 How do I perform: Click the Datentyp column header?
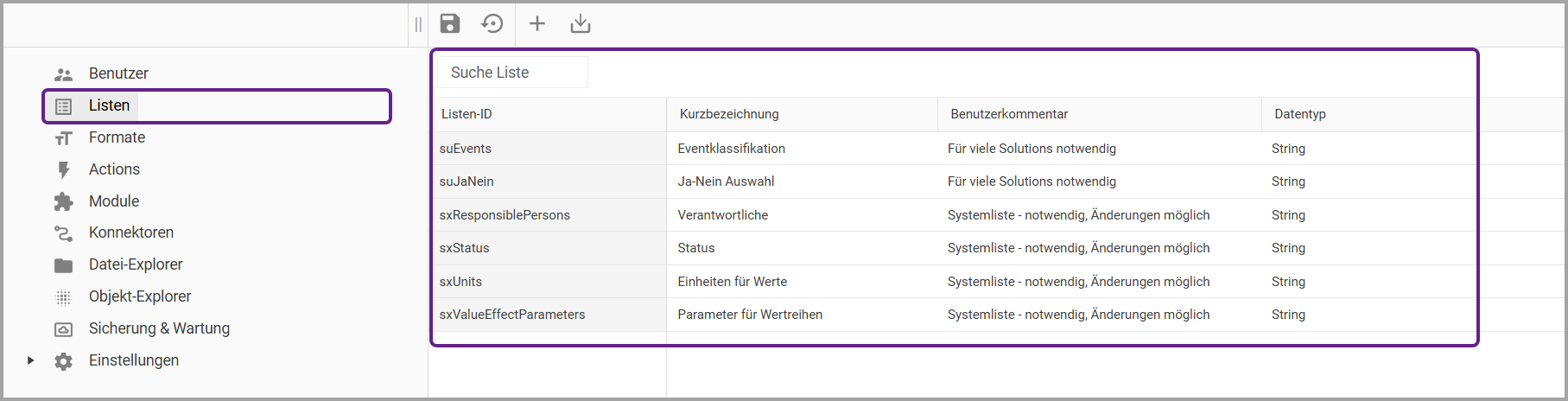[x=1299, y=114]
